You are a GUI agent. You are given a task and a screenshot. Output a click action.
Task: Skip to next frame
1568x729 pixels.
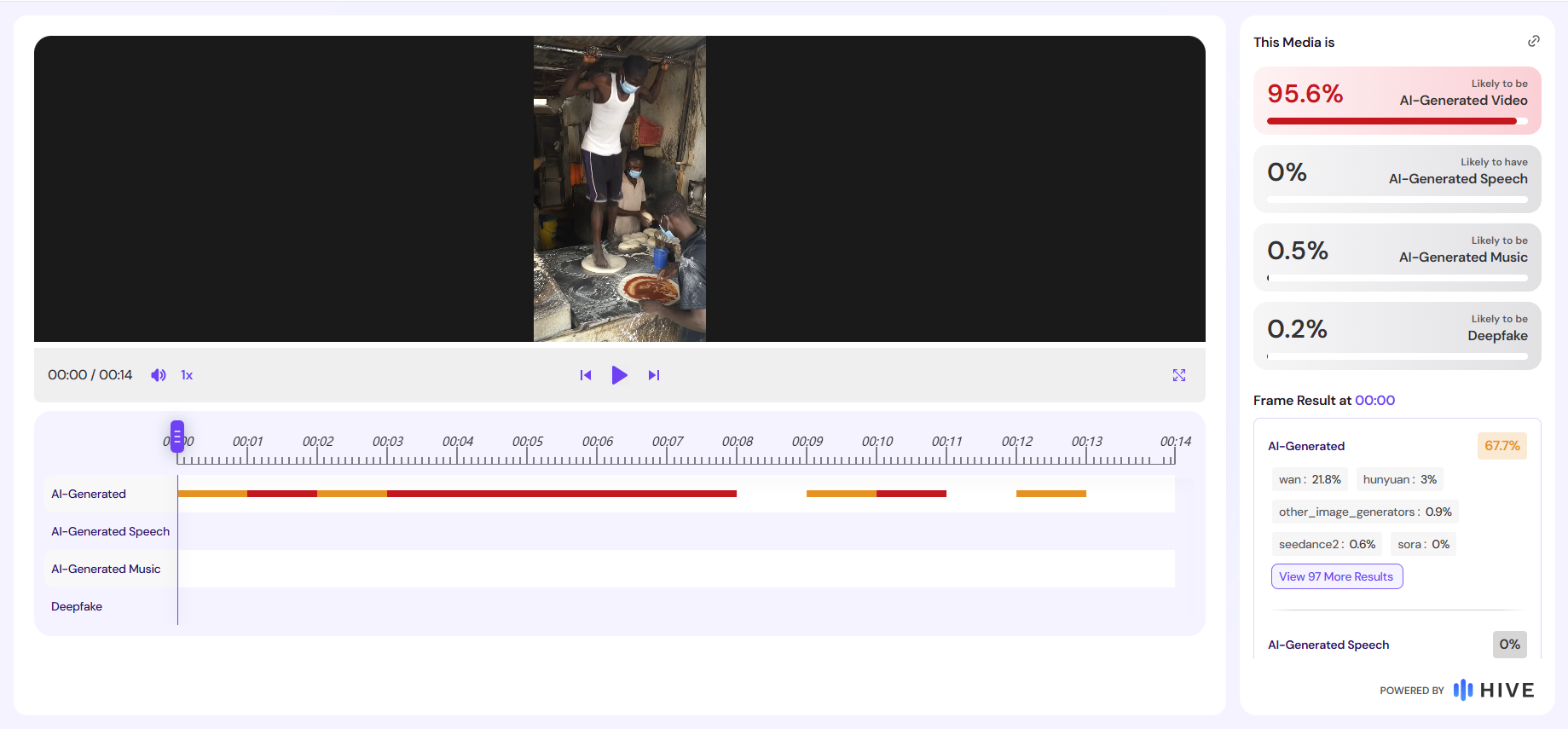[x=654, y=375]
